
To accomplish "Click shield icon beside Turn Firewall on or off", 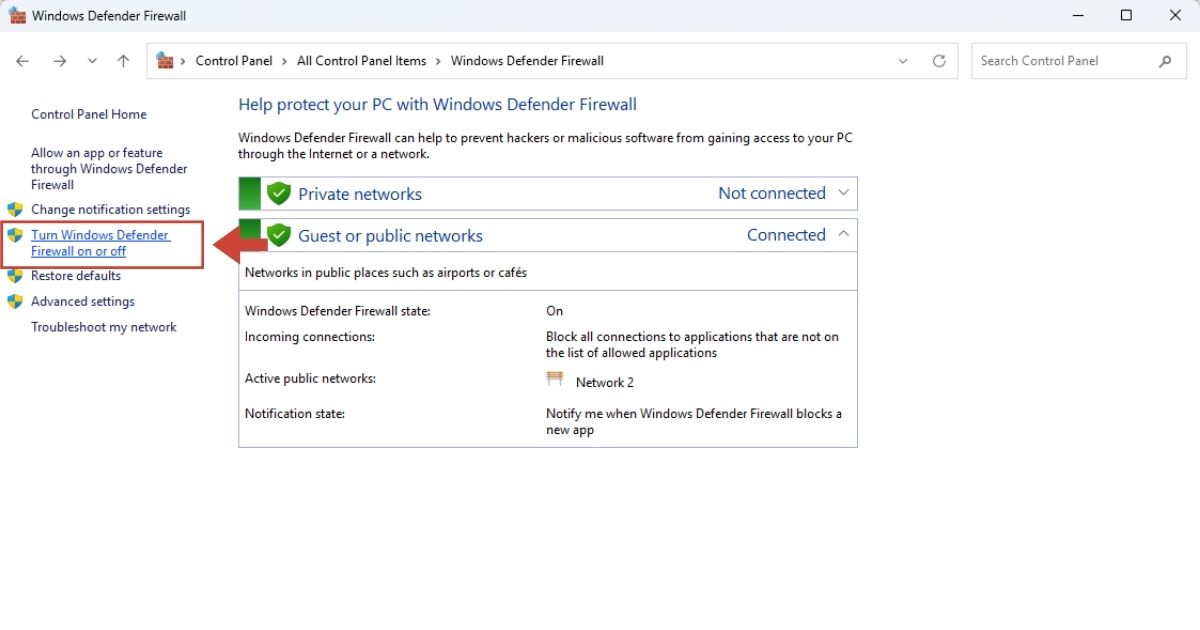I will (x=15, y=235).
